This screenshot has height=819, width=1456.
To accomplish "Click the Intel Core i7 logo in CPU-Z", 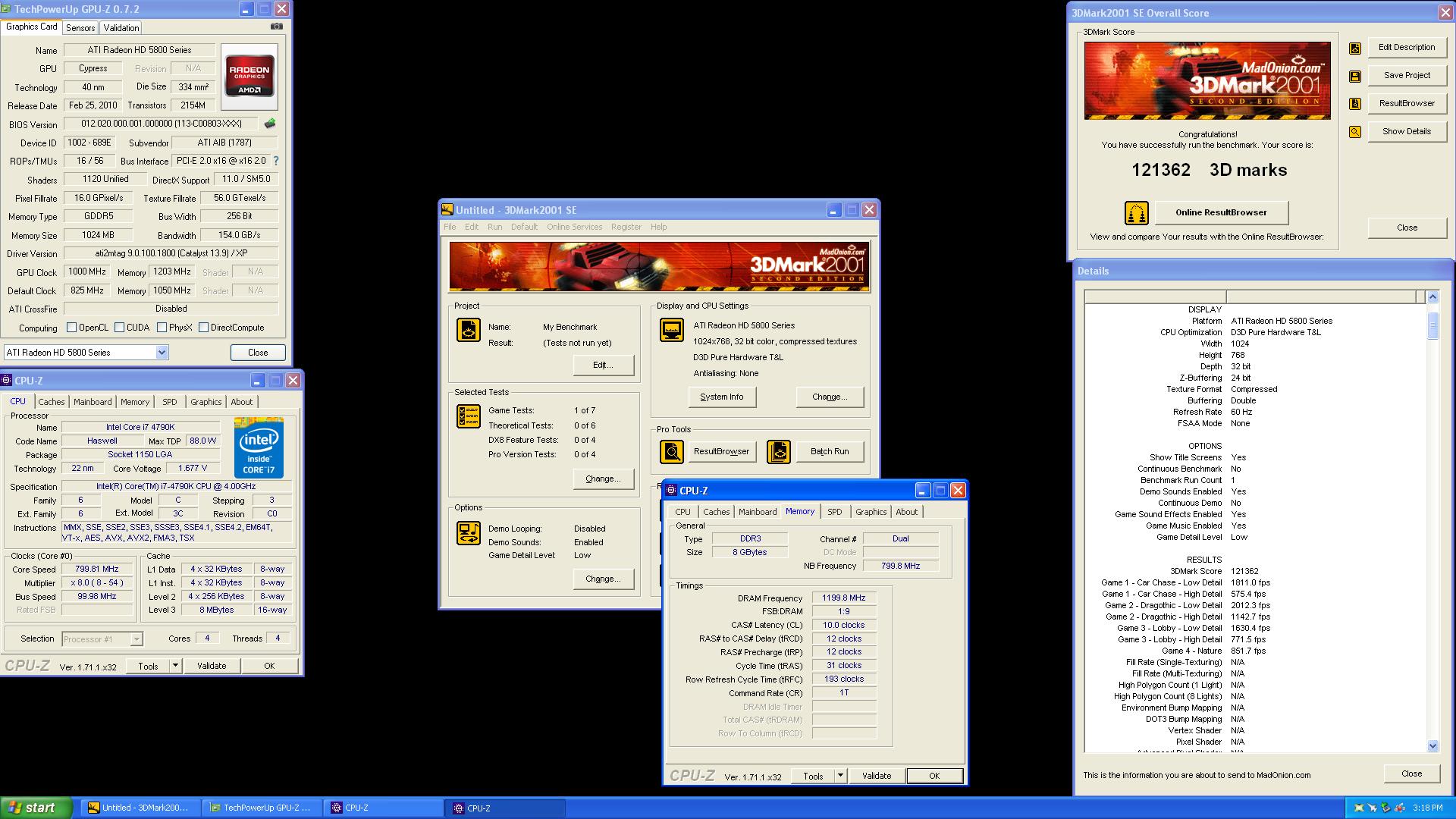I will [x=259, y=447].
